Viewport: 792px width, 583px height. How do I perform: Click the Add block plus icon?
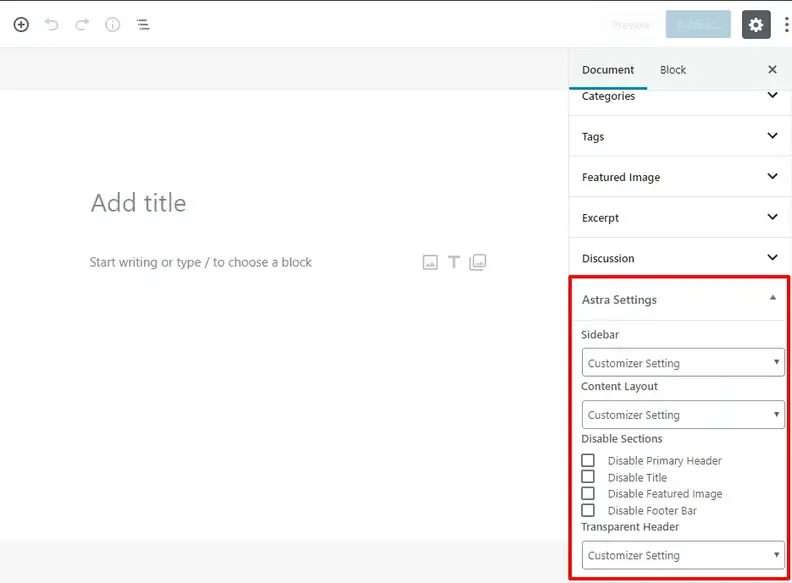[x=21, y=24]
